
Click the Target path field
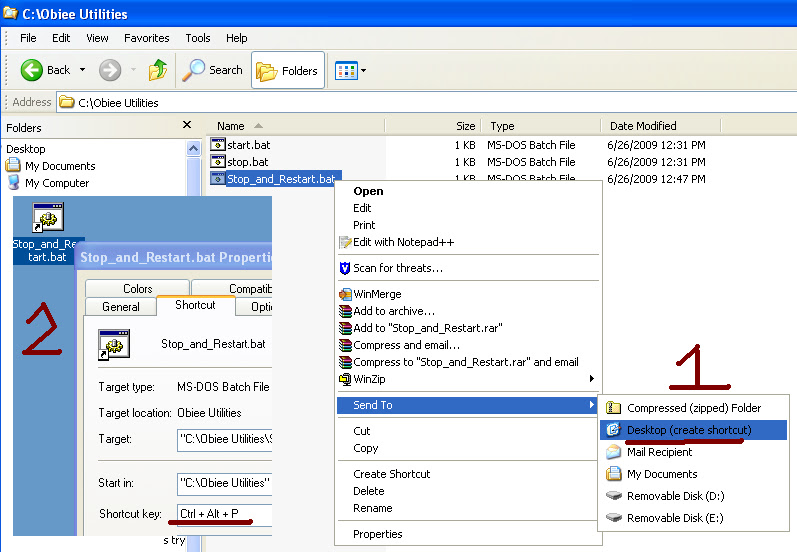[x=225, y=439]
